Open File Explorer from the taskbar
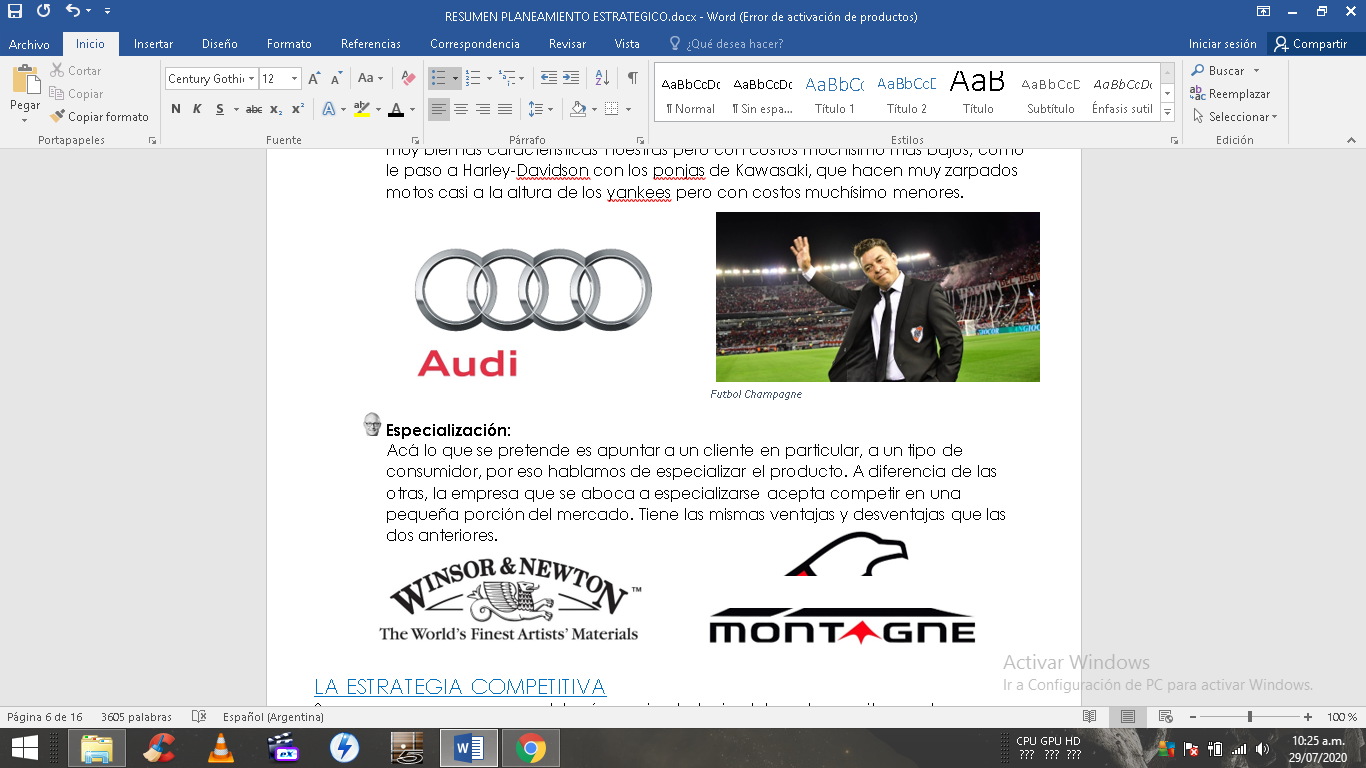The image size is (1366, 768). [96, 748]
